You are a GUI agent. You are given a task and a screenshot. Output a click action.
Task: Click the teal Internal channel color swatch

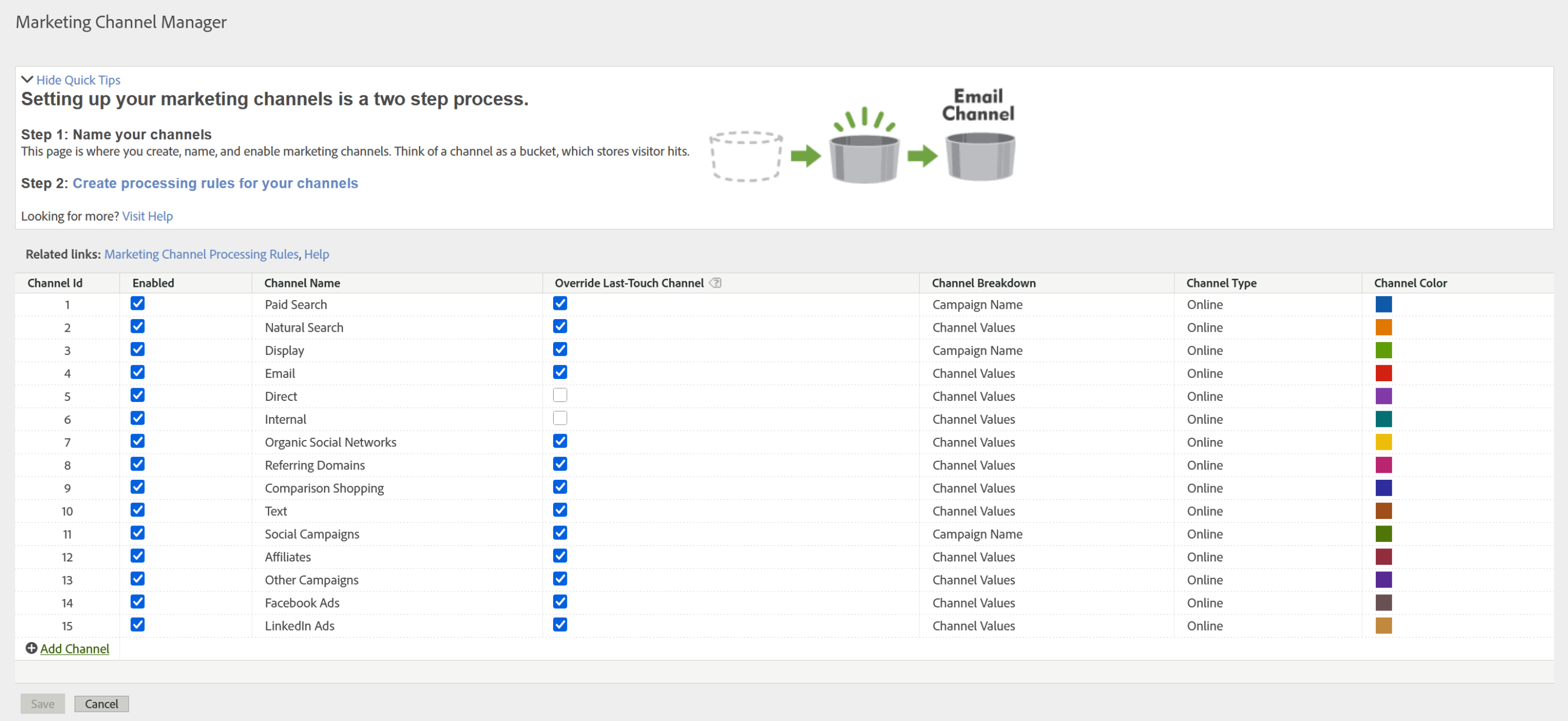[1383, 419]
